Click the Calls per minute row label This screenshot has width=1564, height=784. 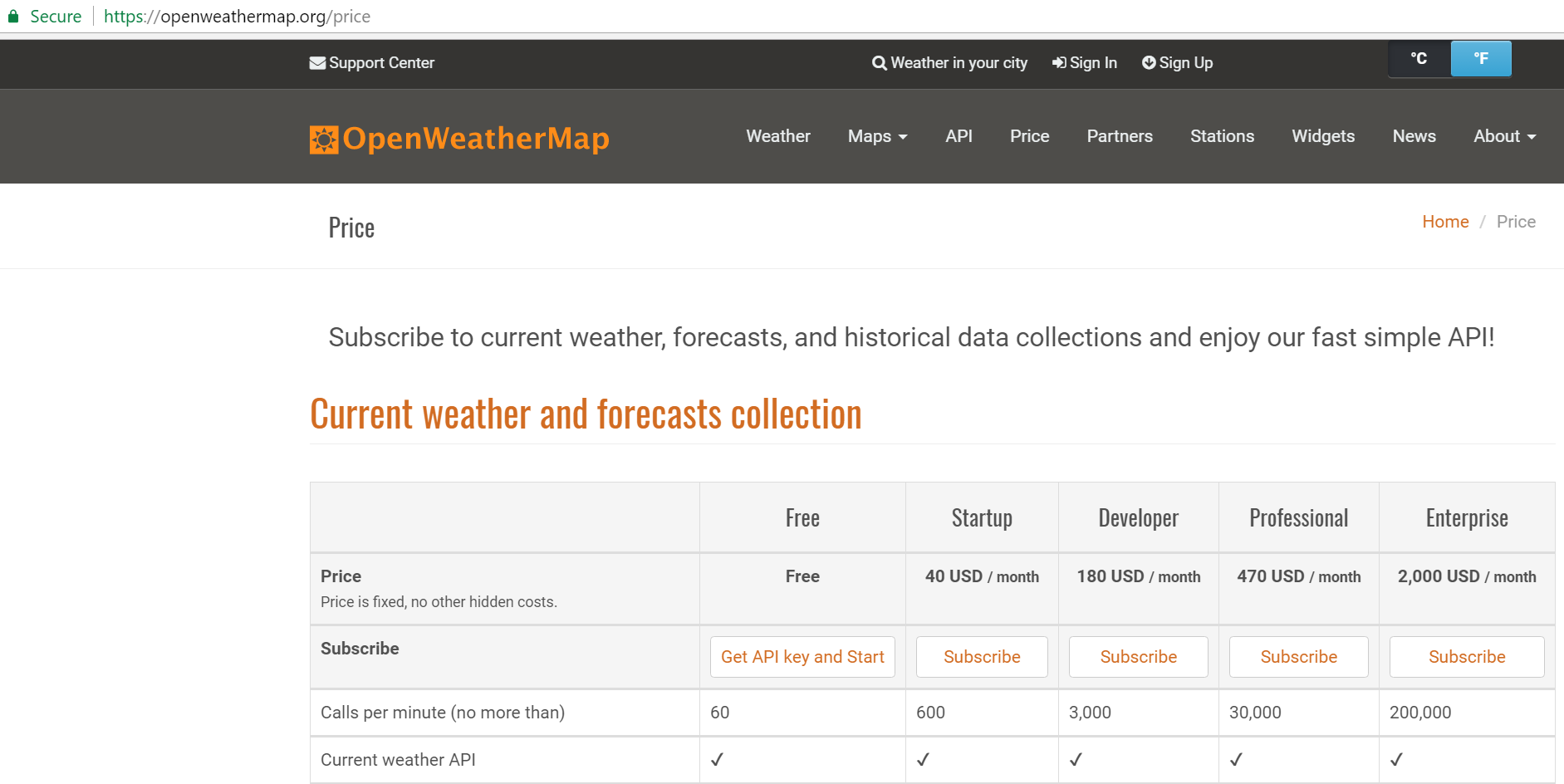pos(443,713)
